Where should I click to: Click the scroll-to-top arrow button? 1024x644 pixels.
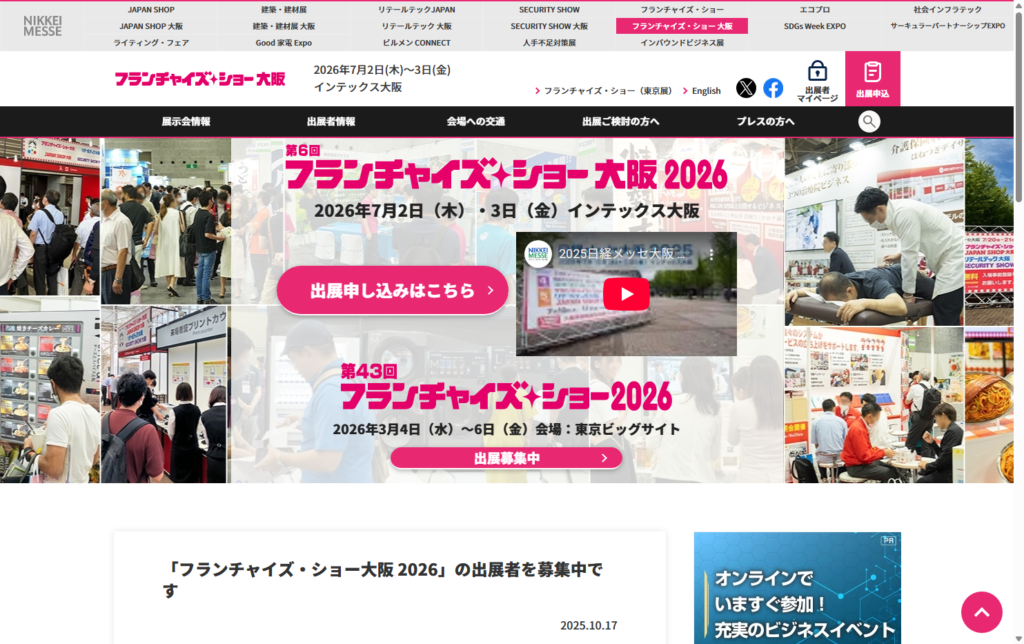coord(981,612)
